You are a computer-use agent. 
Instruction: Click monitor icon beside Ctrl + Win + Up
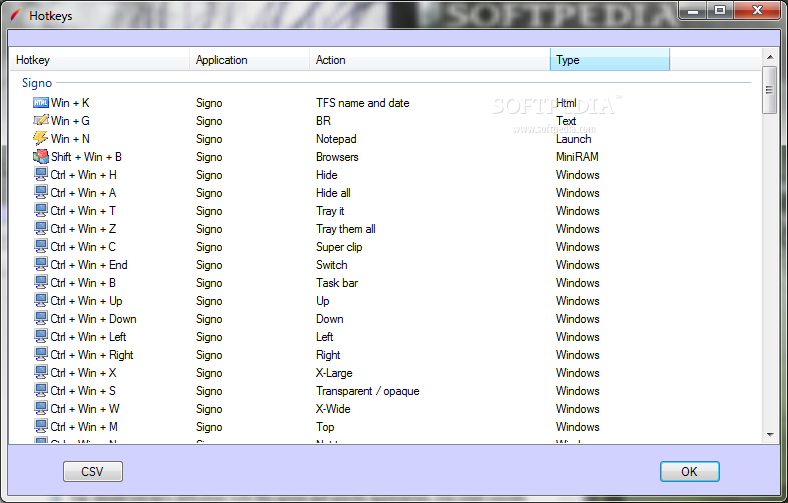pyautogui.click(x=41, y=300)
